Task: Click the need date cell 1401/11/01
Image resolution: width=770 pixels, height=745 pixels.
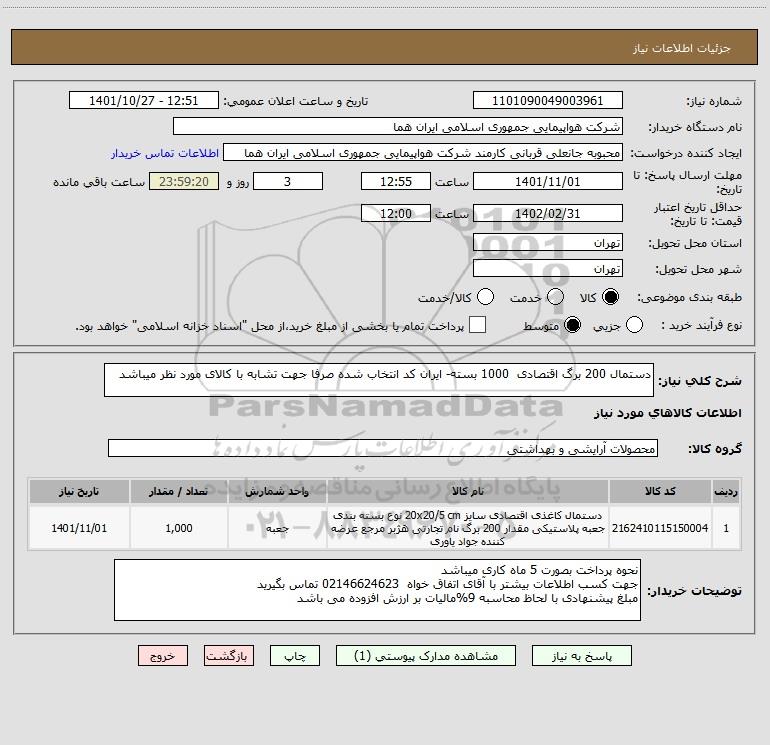Action: tap(79, 528)
